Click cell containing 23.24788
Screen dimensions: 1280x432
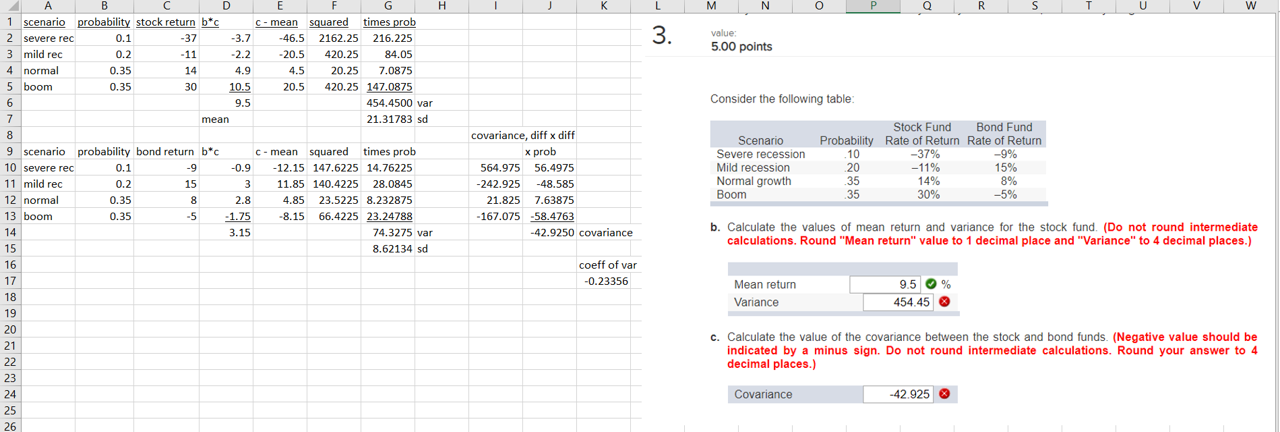pos(389,216)
